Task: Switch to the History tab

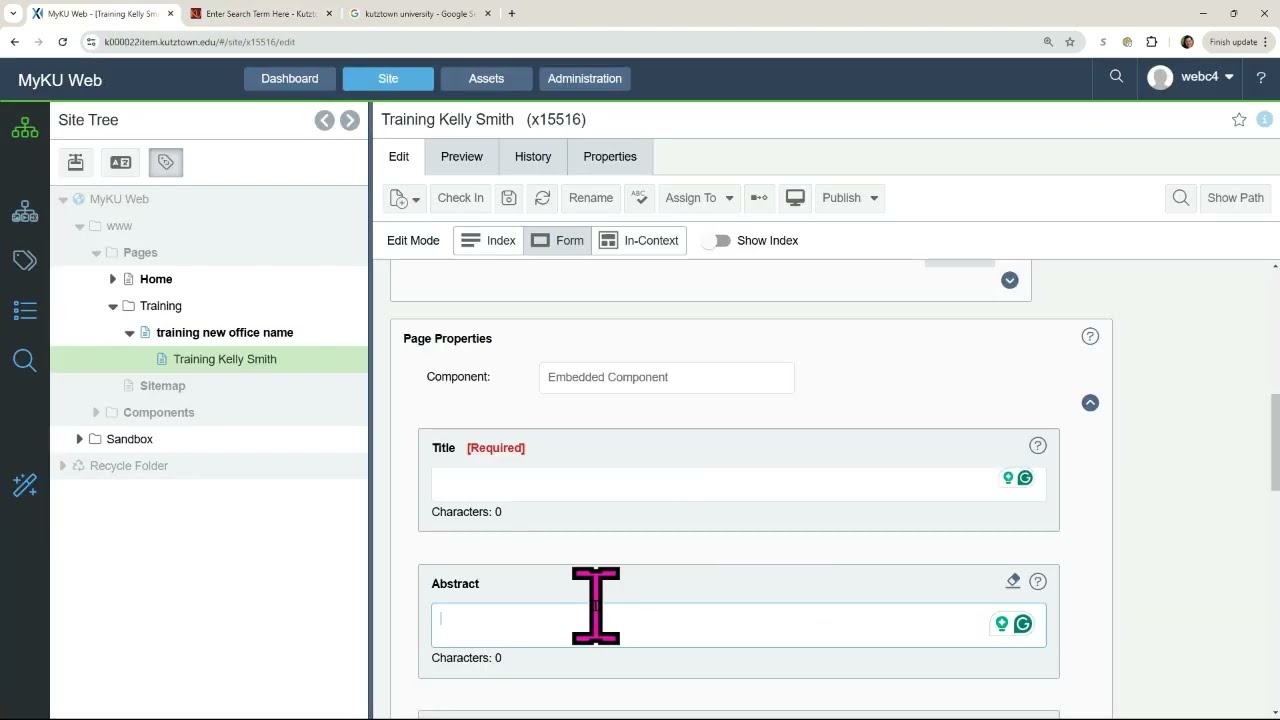Action: pyautogui.click(x=533, y=157)
